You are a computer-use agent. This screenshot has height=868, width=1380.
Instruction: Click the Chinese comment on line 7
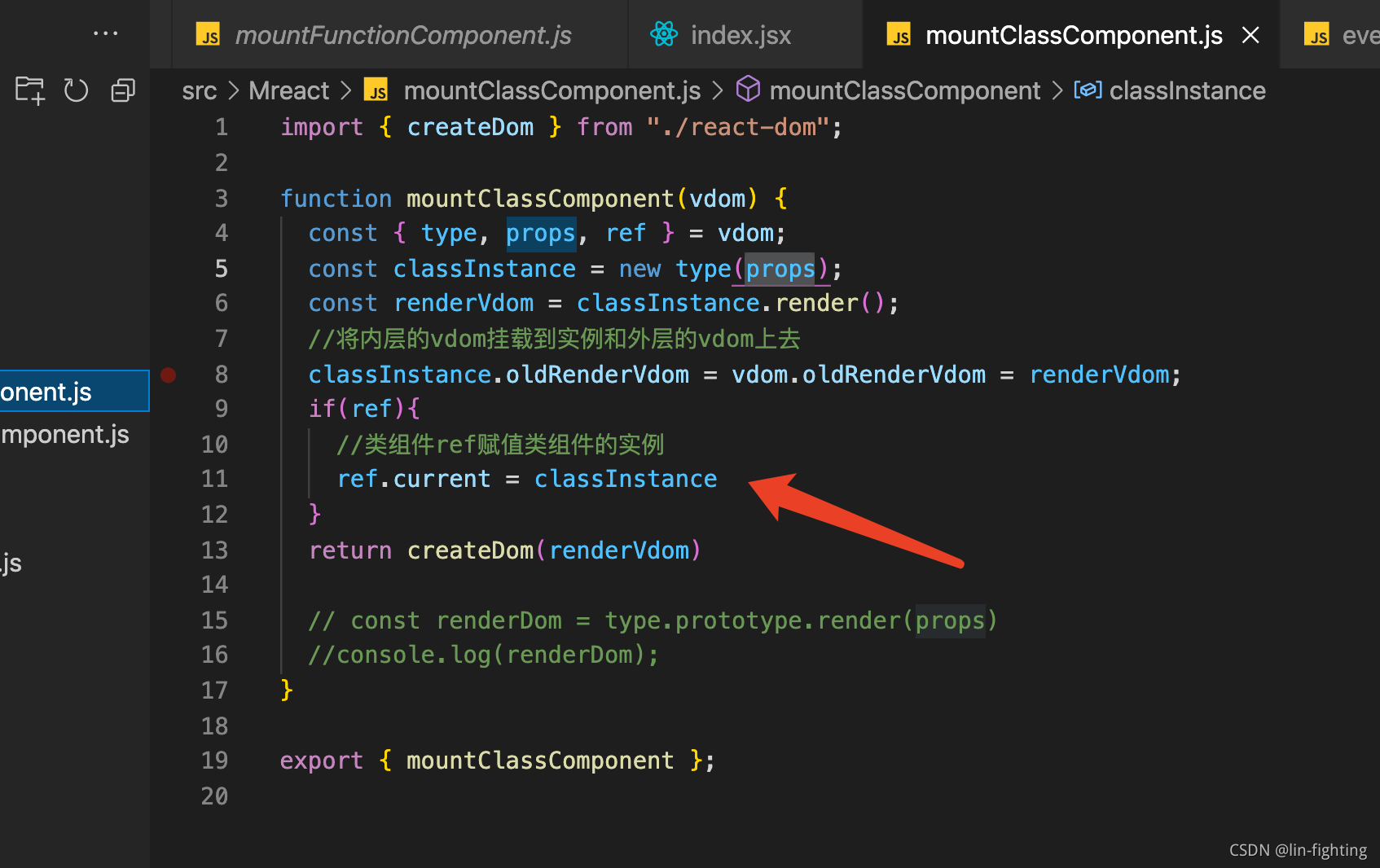coord(555,339)
